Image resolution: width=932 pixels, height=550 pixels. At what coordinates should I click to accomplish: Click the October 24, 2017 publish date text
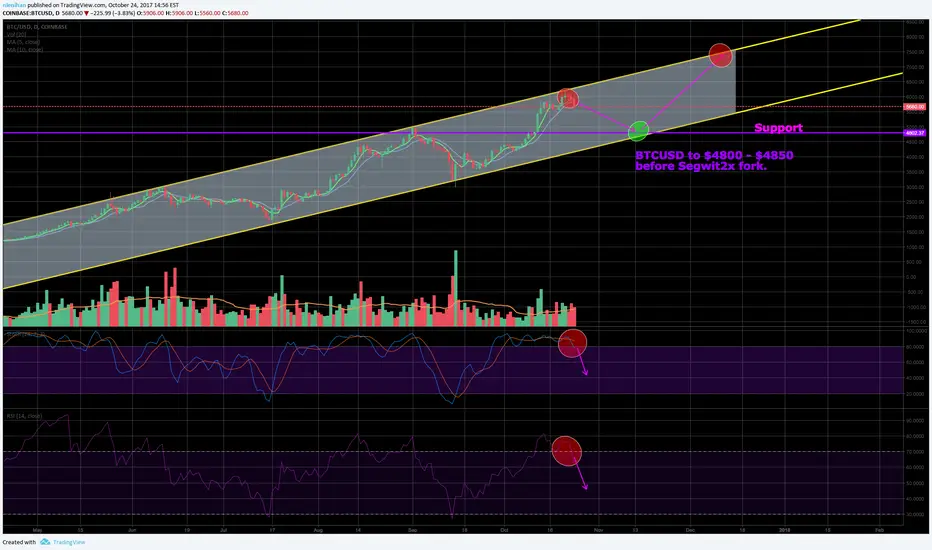pyautogui.click(x=133, y=5)
